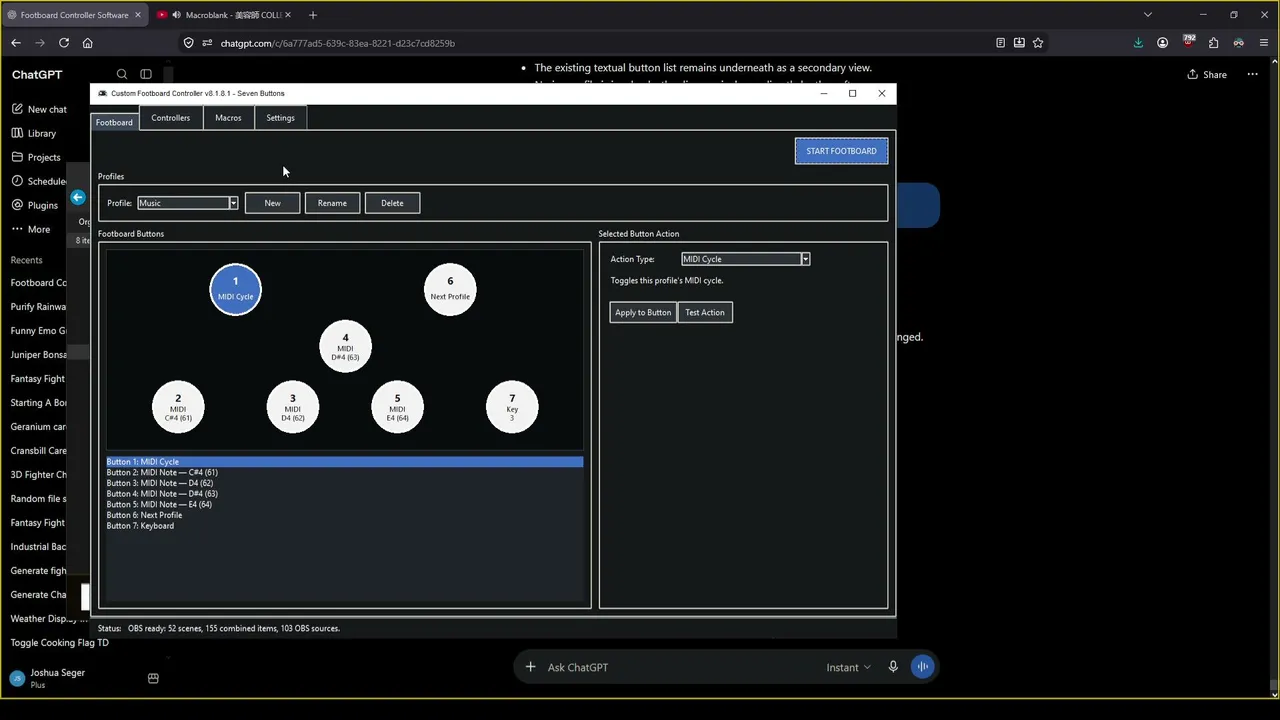1280x720 pixels.
Task: Select list row Button 1: MIDI Cycle
Action: (344, 462)
